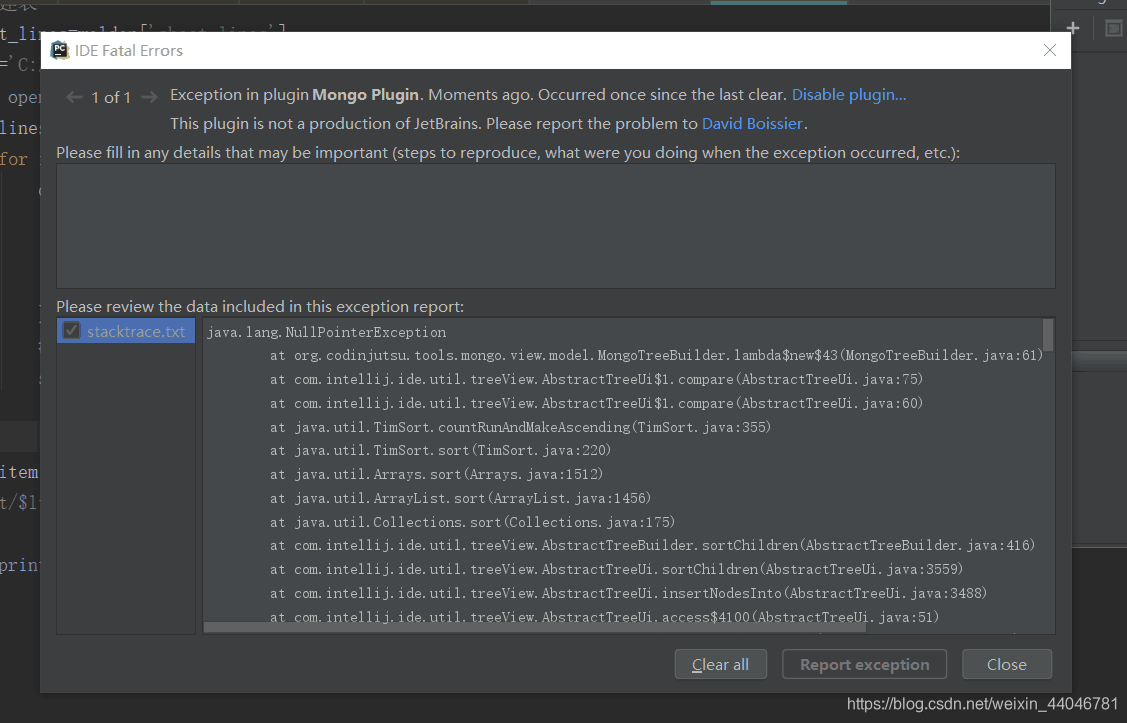The width and height of the screenshot is (1127, 723).
Task: Click the IDE Fatal Errors title text
Action: click(129, 50)
